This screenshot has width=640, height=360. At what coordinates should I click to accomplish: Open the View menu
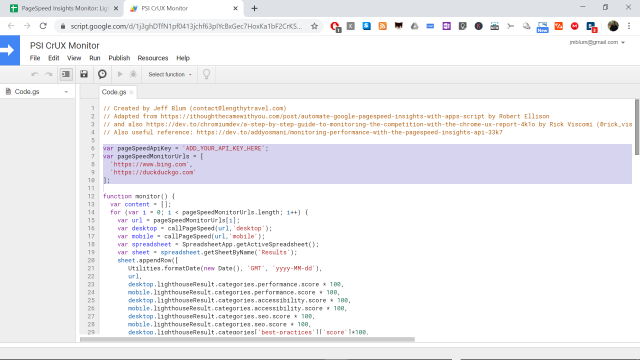pyautogui.click(x=74, y=58)
